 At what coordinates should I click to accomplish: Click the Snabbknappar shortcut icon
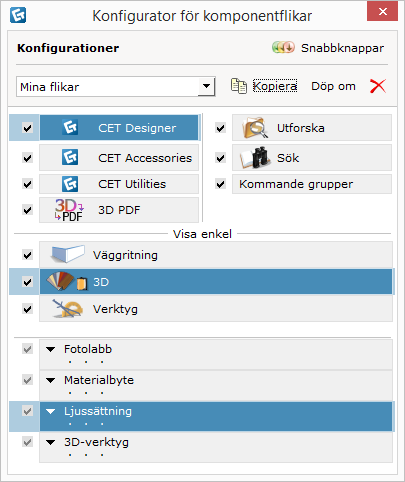click(x=283, y=48)
